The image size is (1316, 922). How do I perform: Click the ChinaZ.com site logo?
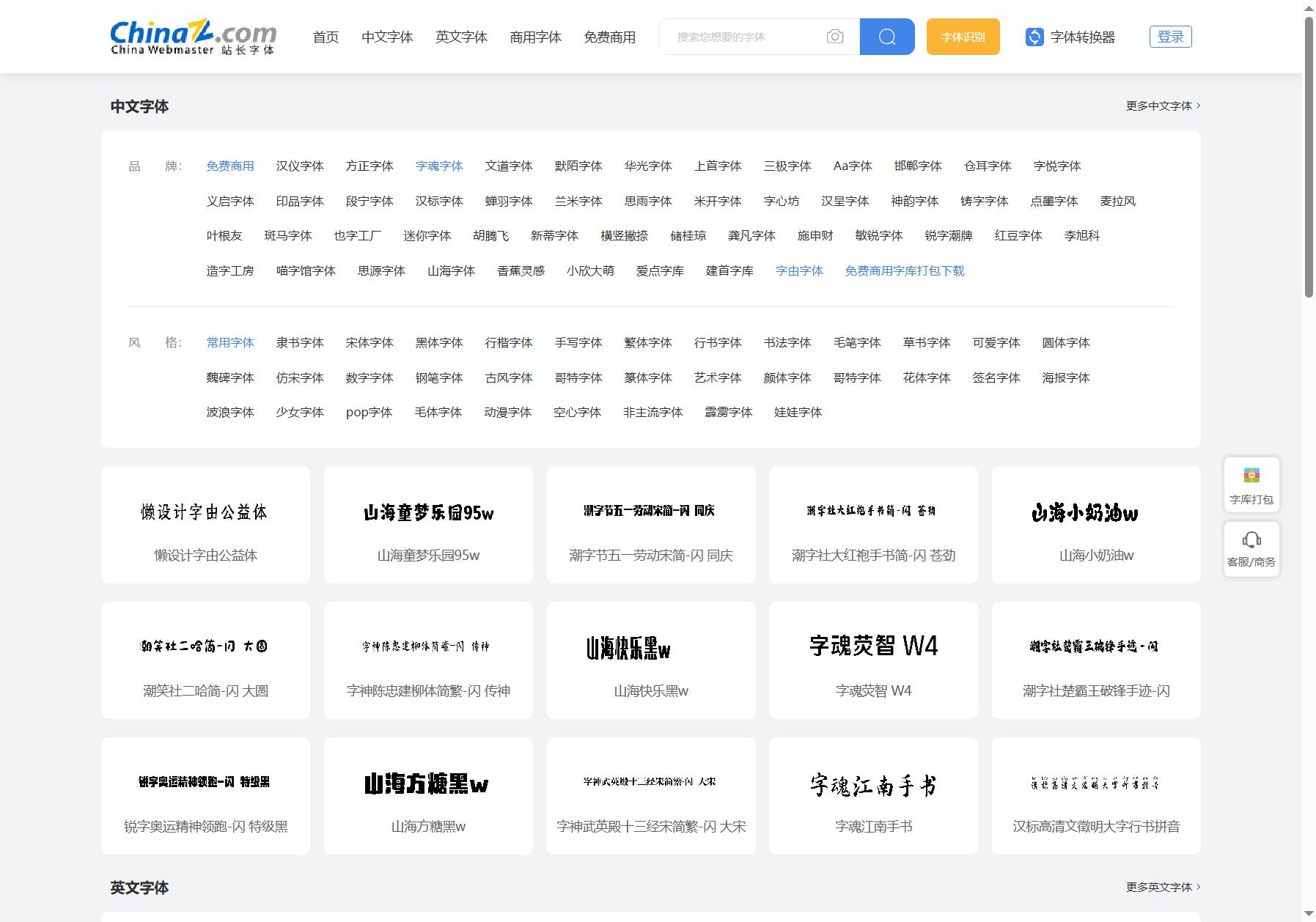pos(194,37)
